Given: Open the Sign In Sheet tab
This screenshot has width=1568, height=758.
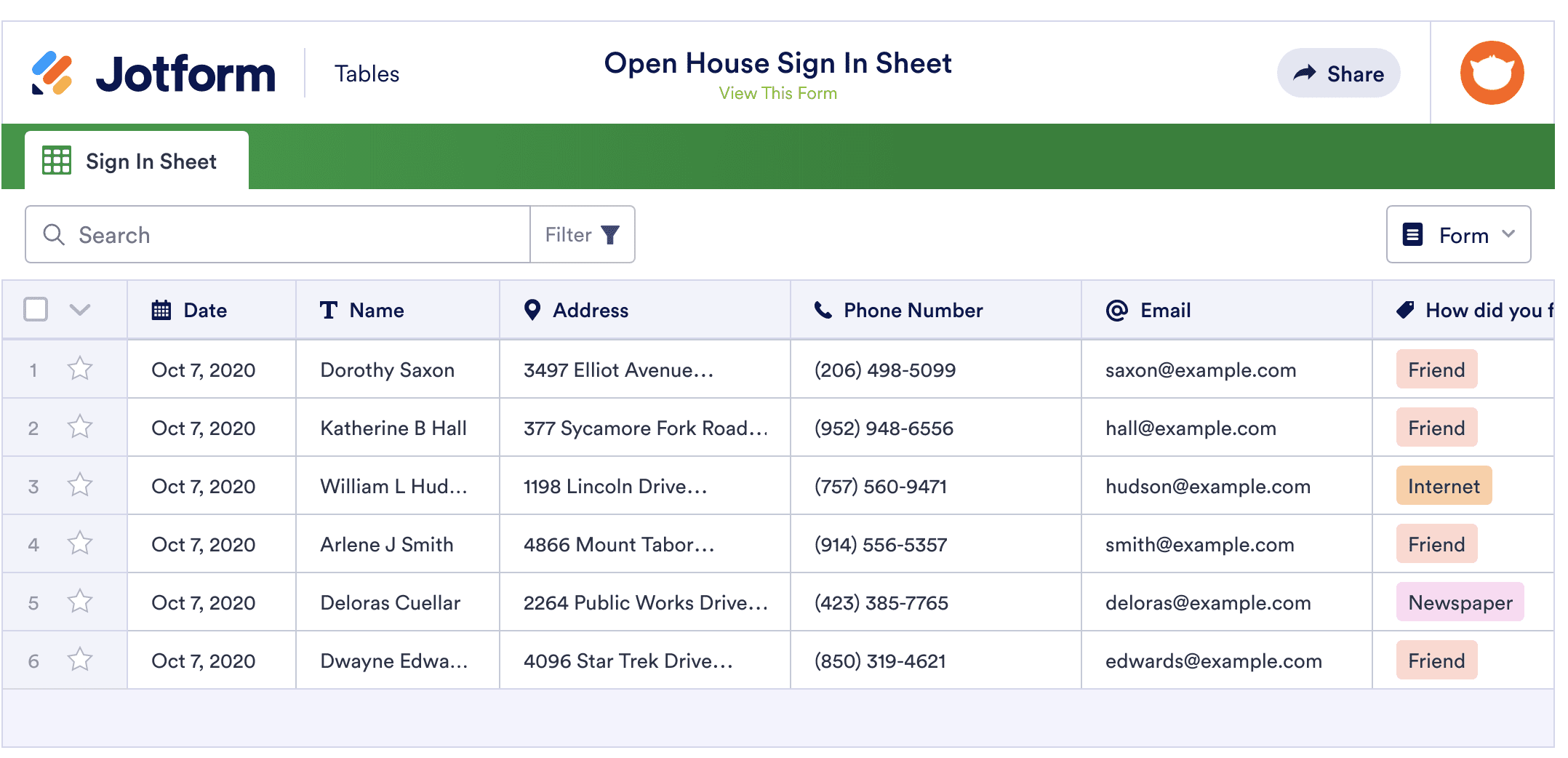Looking at the screenshot, I should (137, 161).
